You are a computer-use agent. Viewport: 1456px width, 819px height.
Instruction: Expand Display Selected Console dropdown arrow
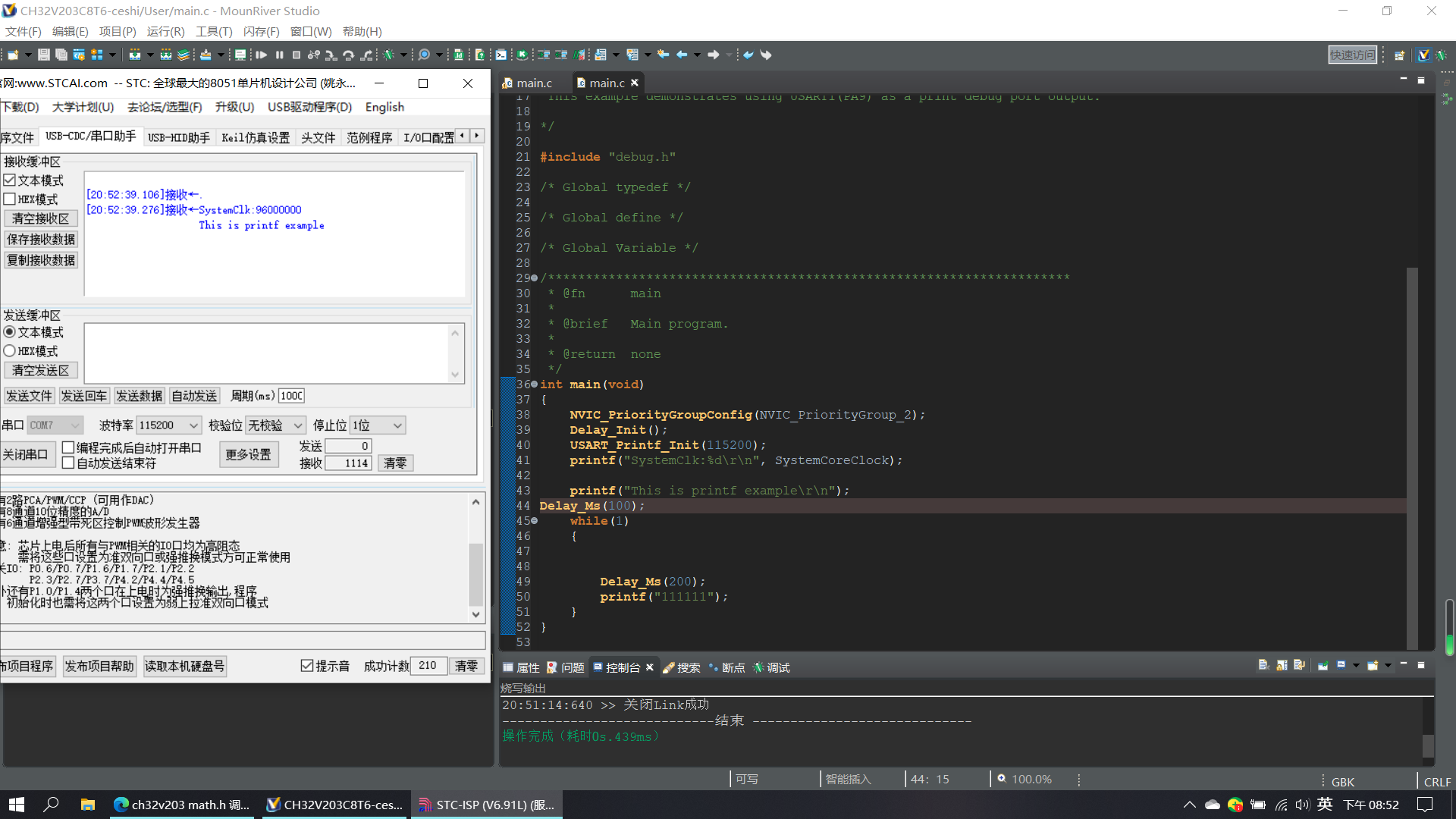(x=1356, y=665)
